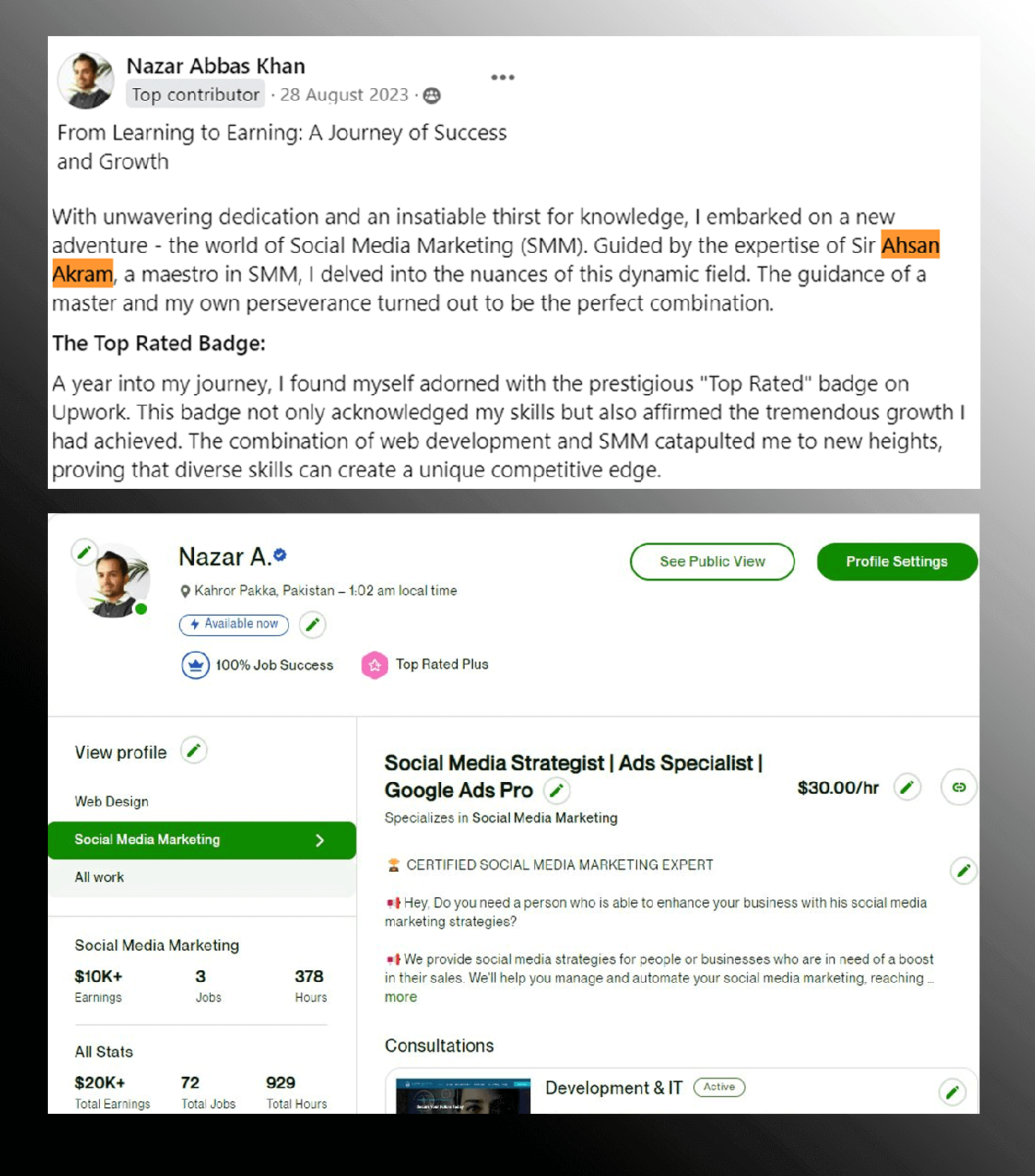Edit the profile overview description pencil
The image size is (1035, 1176).
(964, 870)
